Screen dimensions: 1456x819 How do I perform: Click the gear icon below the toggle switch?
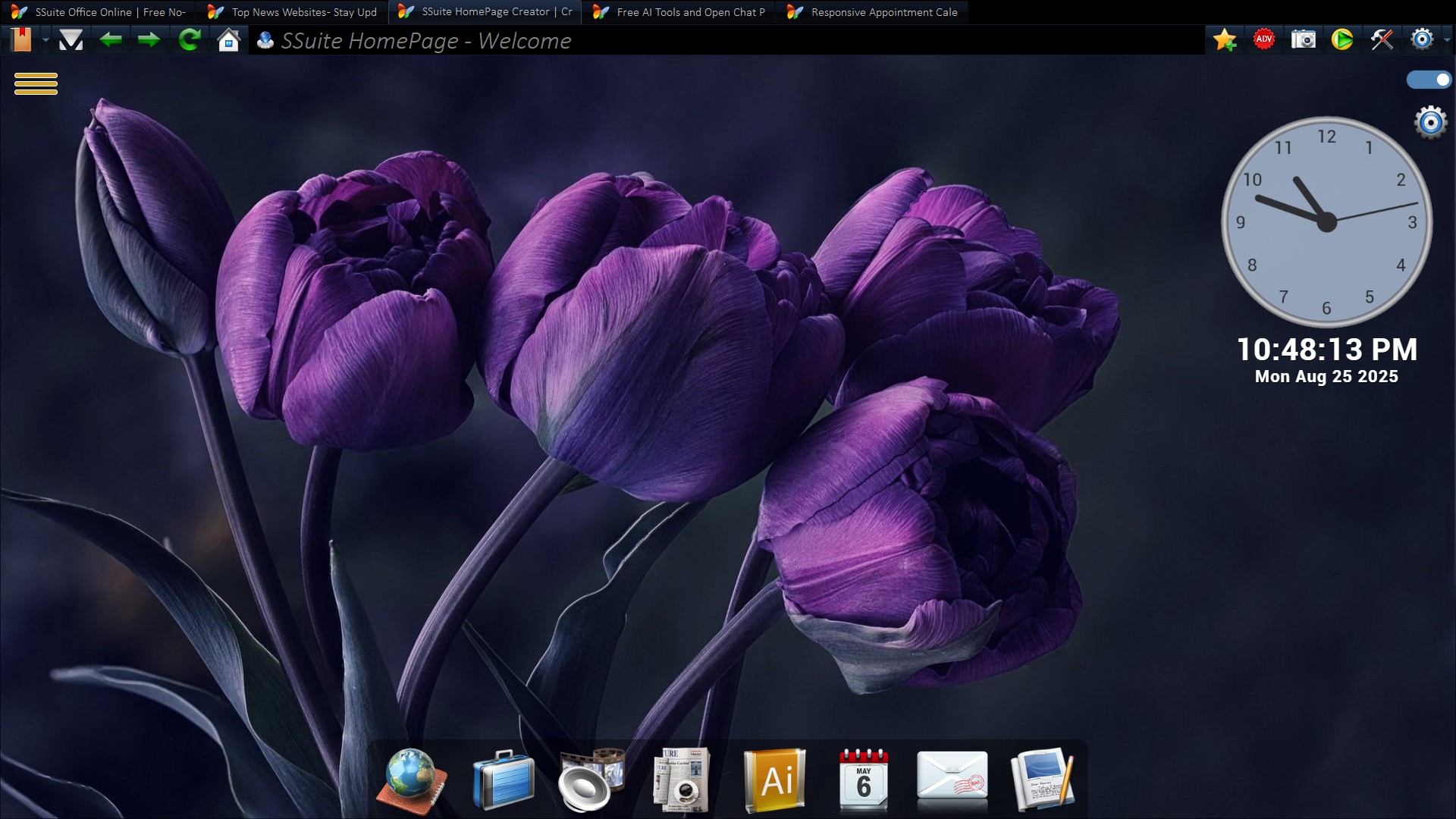click(1430, 122)
